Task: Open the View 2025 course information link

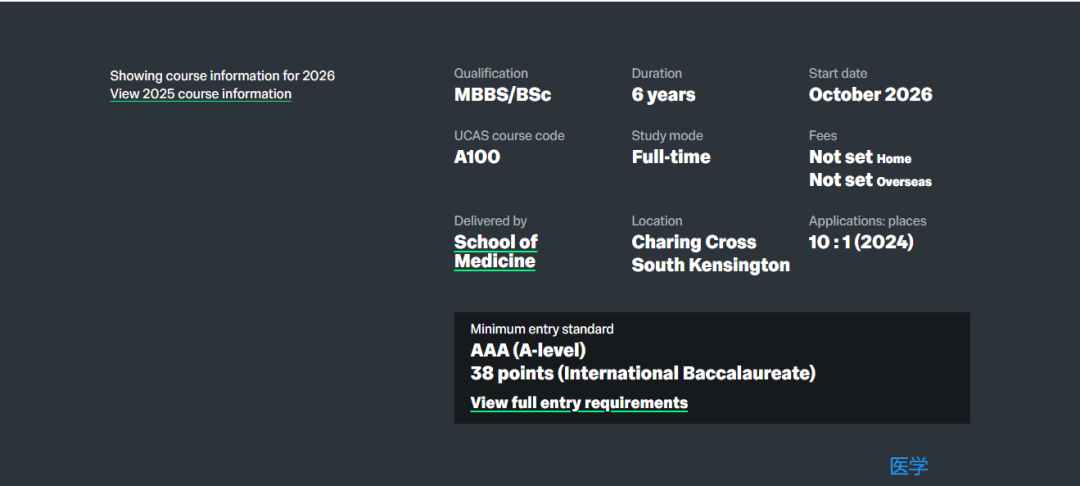Action: tap(200, 94)
